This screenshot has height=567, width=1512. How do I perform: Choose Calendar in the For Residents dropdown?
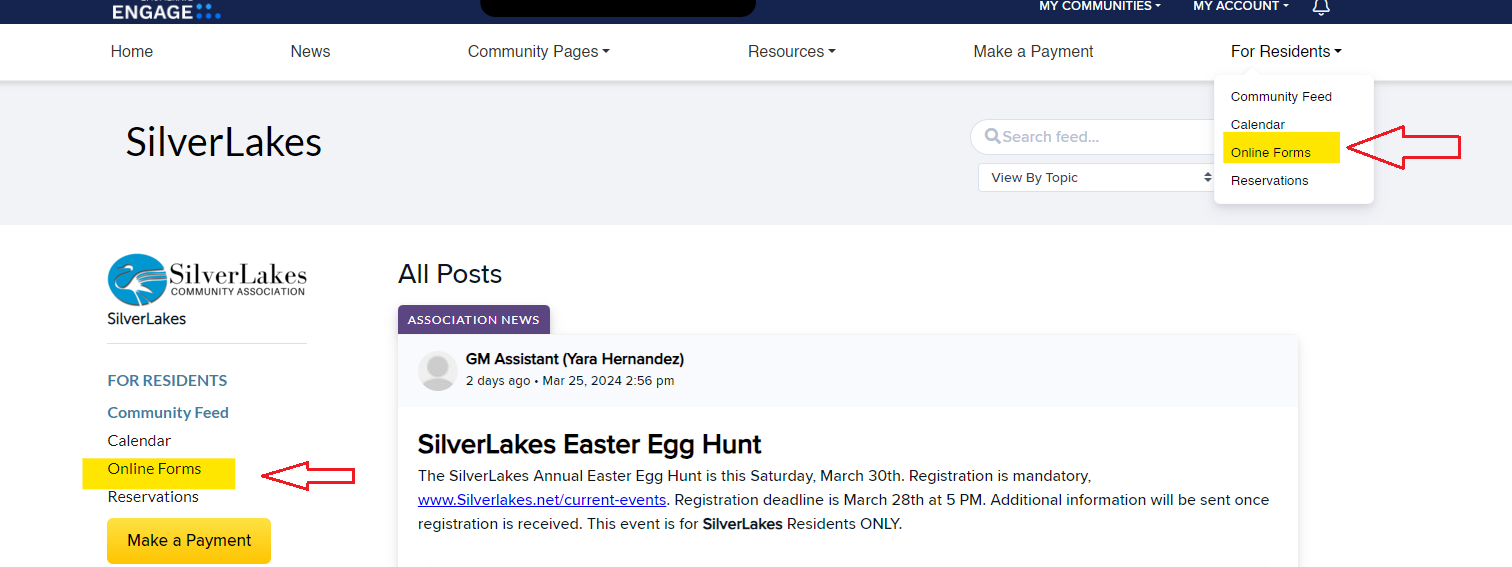pos(1258,125)
